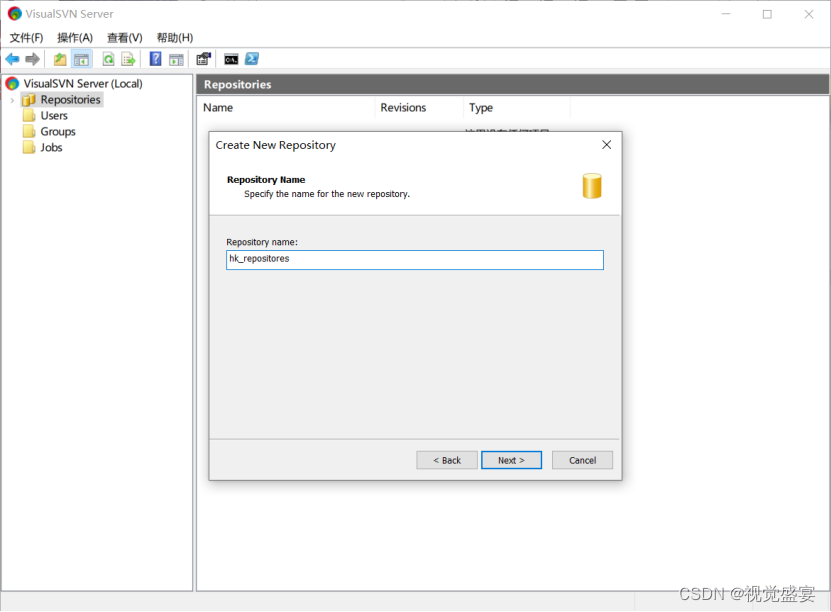Click the Jobs folder icon in tree

pyautogui.click(x=29, y=147)
